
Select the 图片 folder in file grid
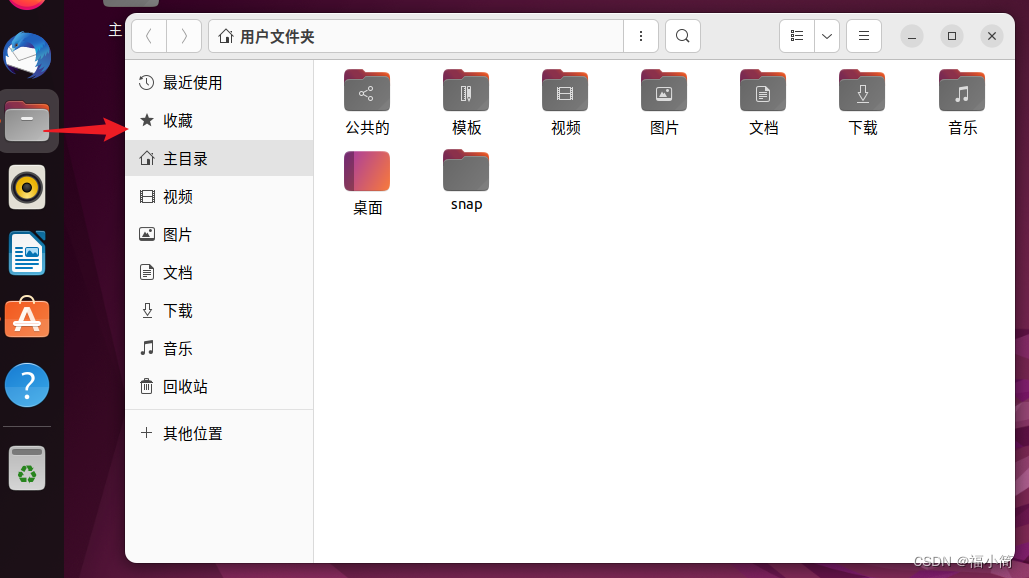pyautogui.click(x=664, y=91)
